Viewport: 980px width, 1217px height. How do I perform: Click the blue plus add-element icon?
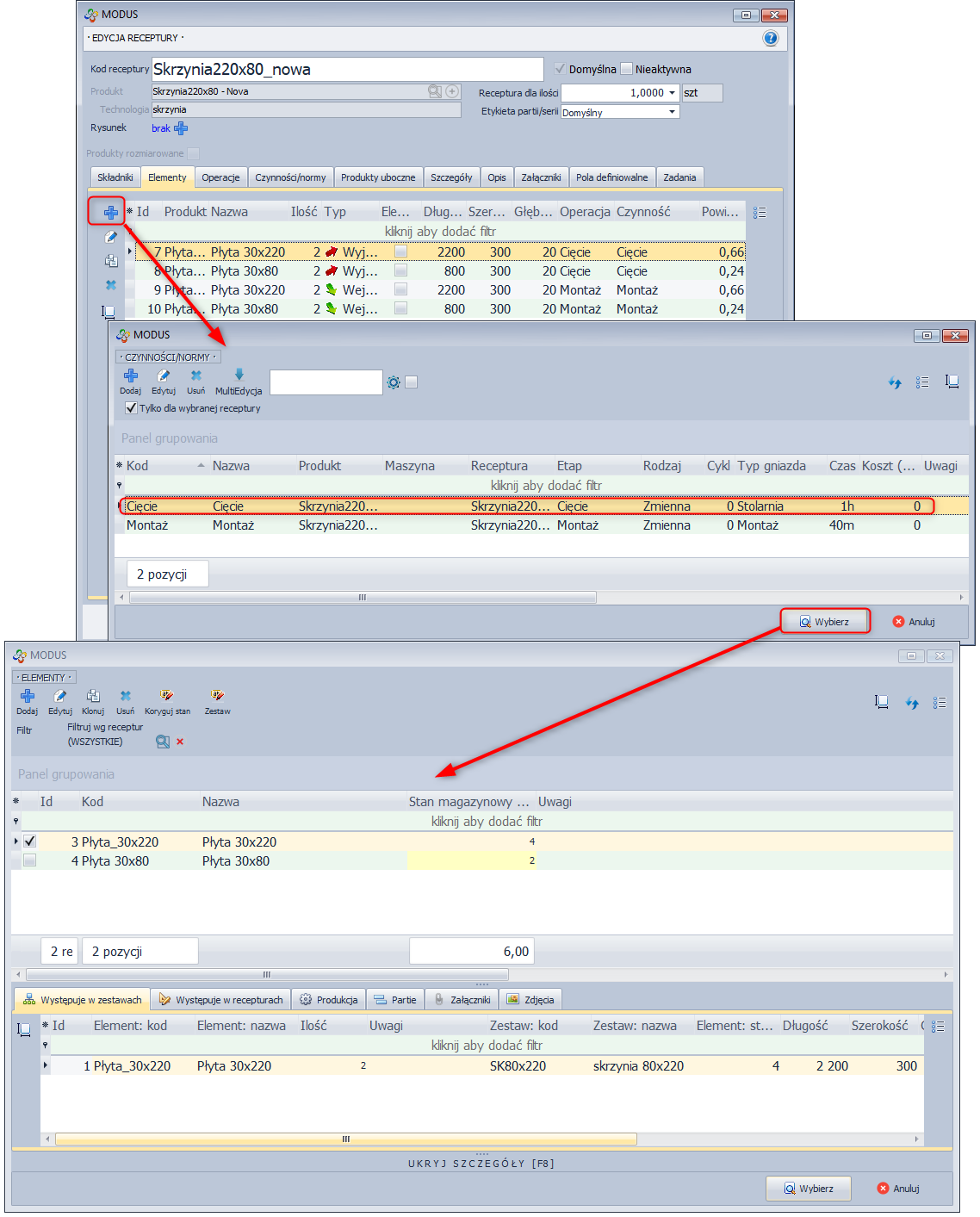[110, 212]
